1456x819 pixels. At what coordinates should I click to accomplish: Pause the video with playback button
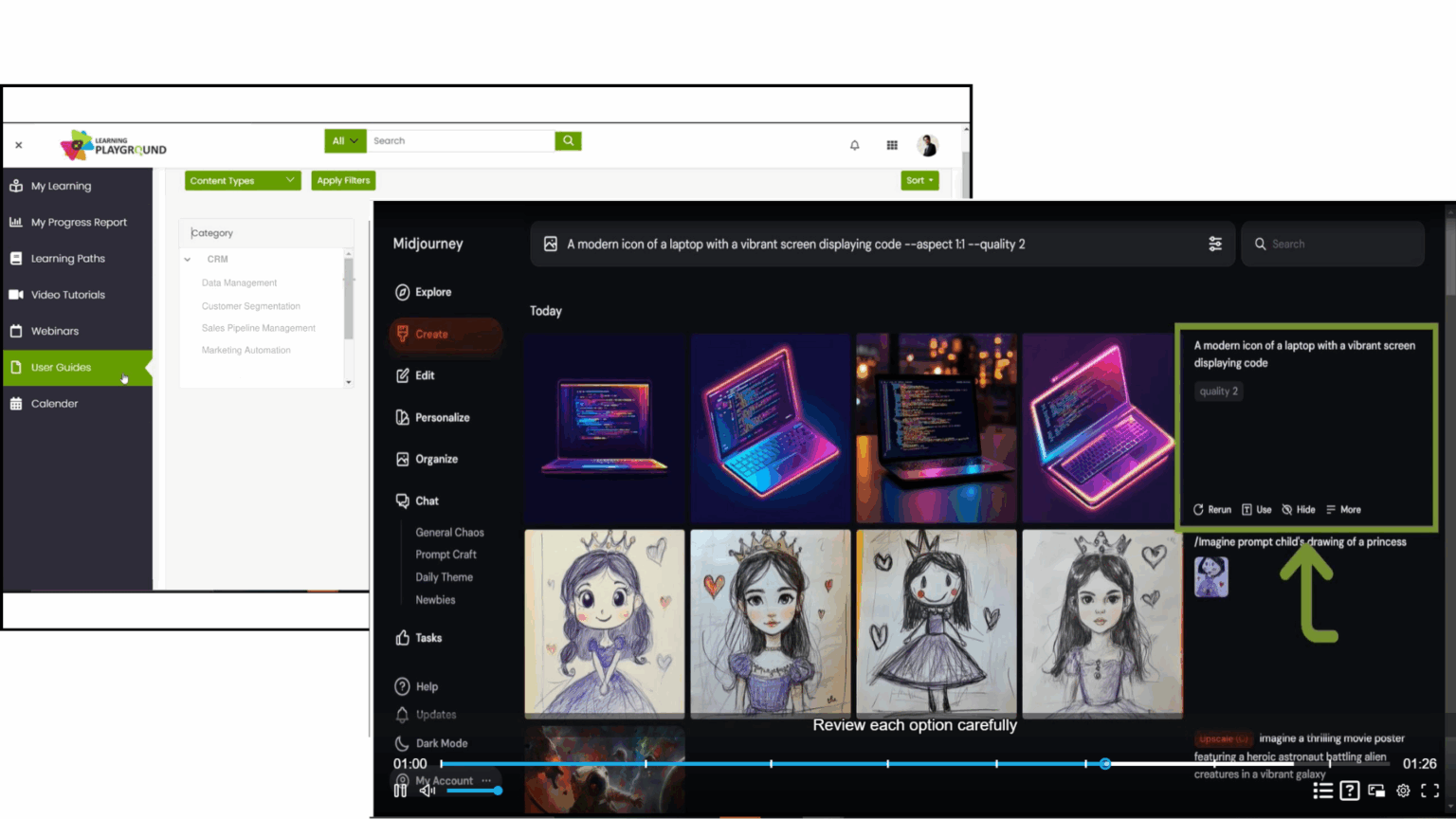point(400,790)
